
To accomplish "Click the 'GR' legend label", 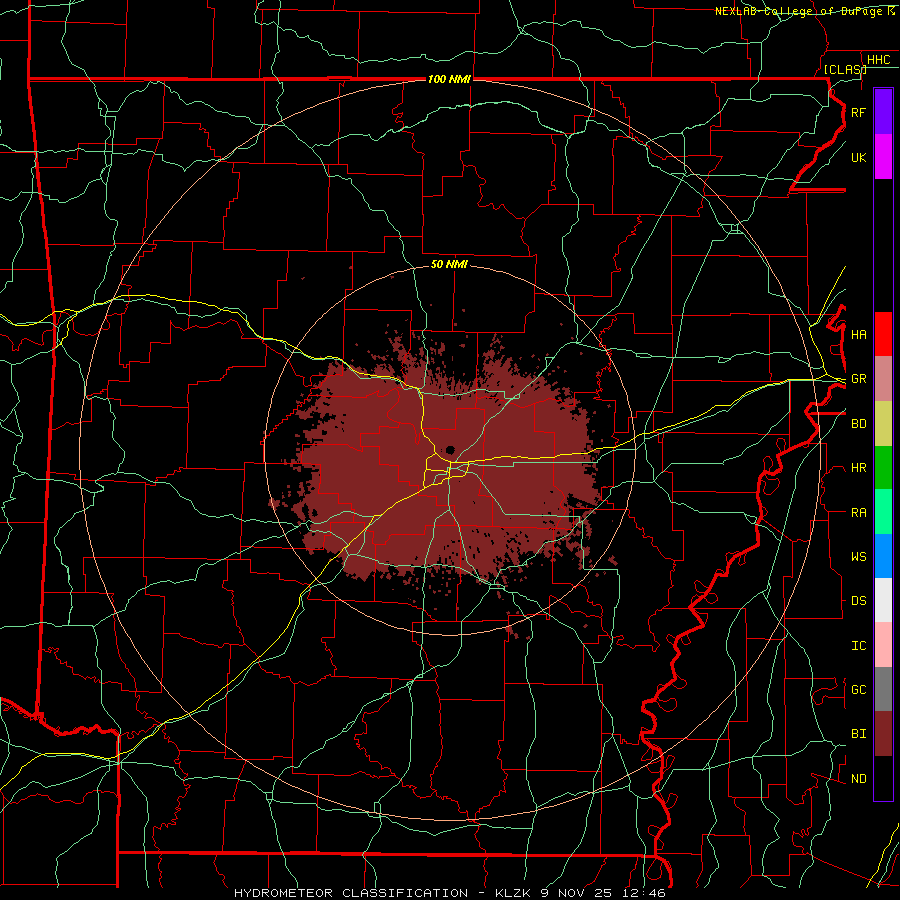I will point(858,379).
